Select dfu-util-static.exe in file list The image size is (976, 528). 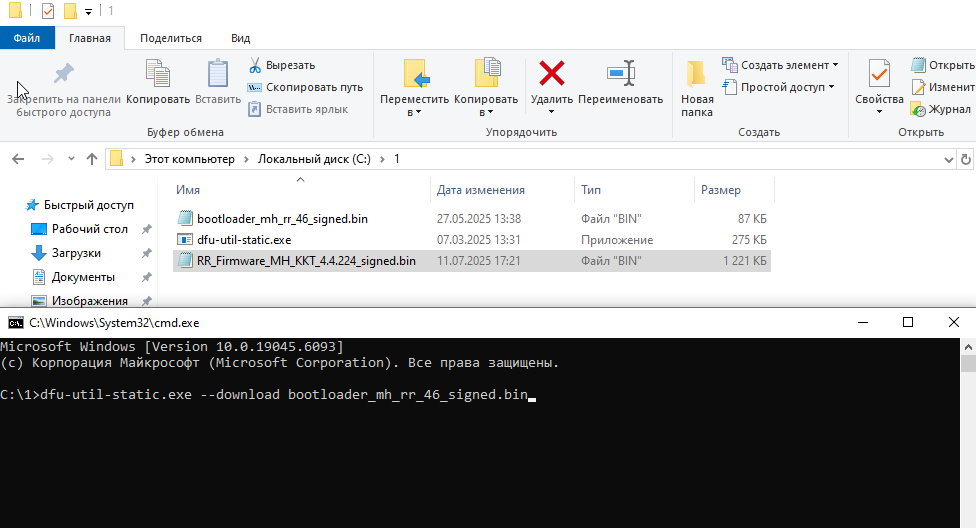(x=244, y=240)
